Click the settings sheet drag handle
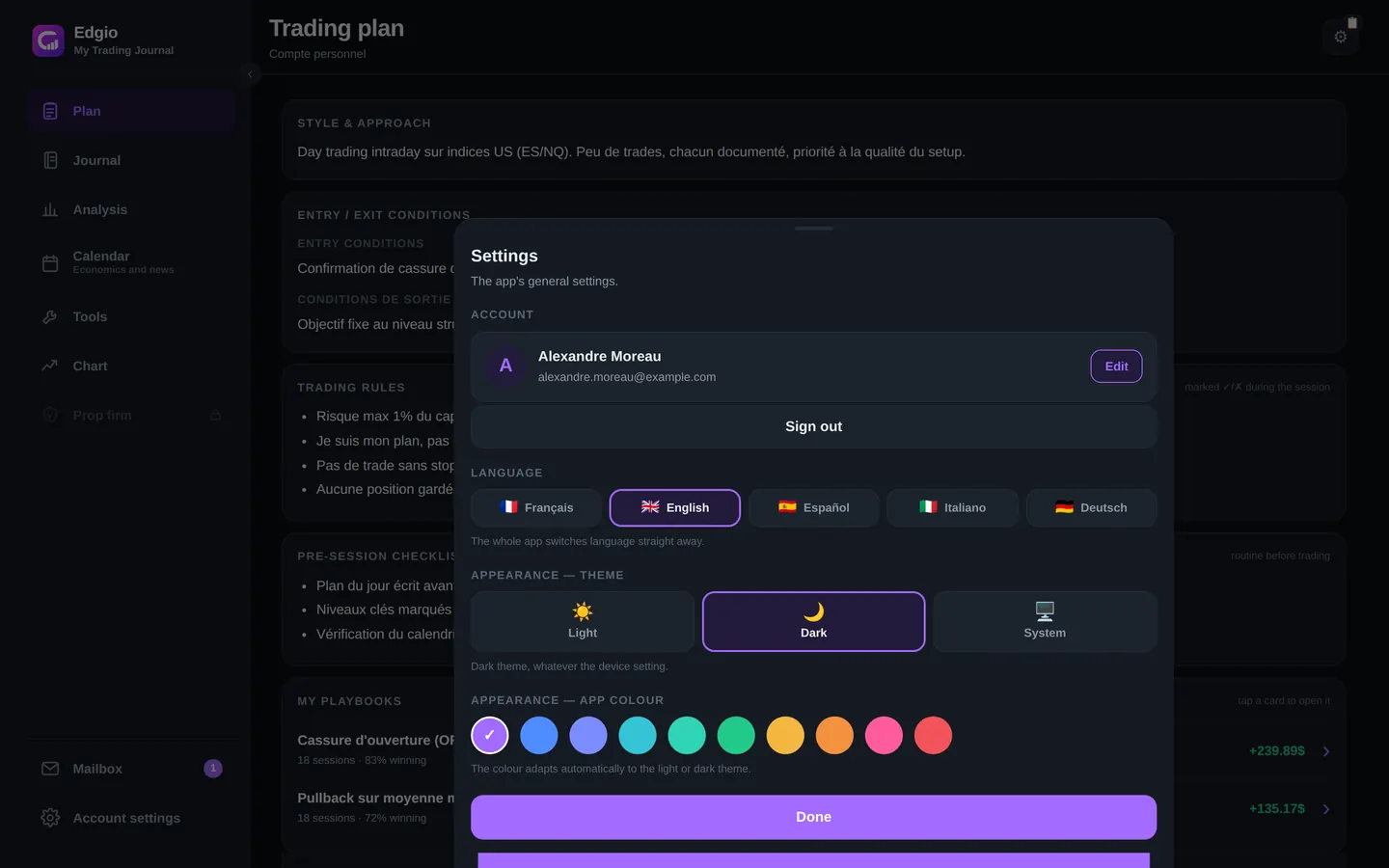Viewport: 1389px width, 868px height. (813, 229)
